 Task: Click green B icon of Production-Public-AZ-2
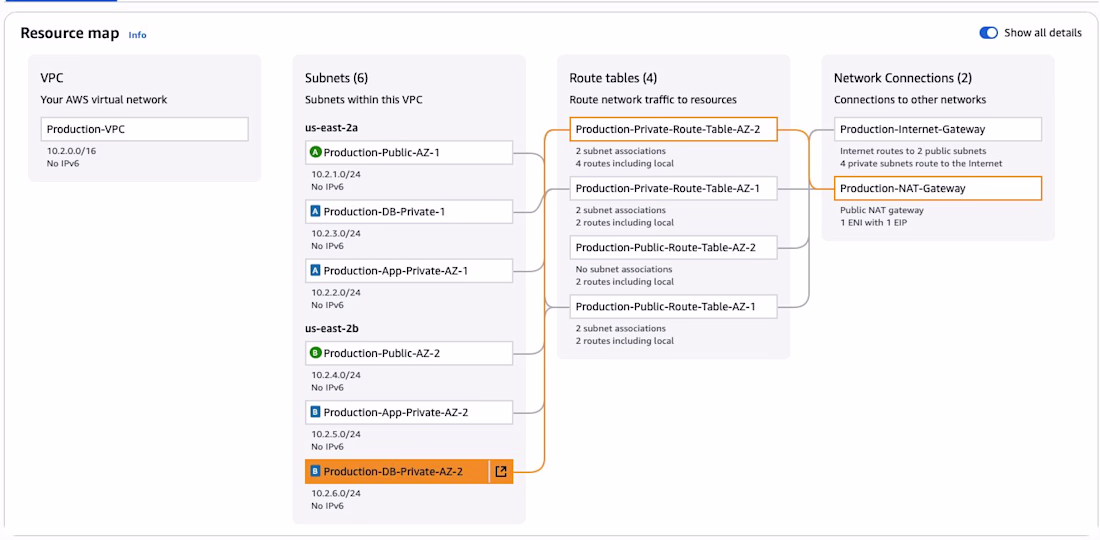pos(316,353)
